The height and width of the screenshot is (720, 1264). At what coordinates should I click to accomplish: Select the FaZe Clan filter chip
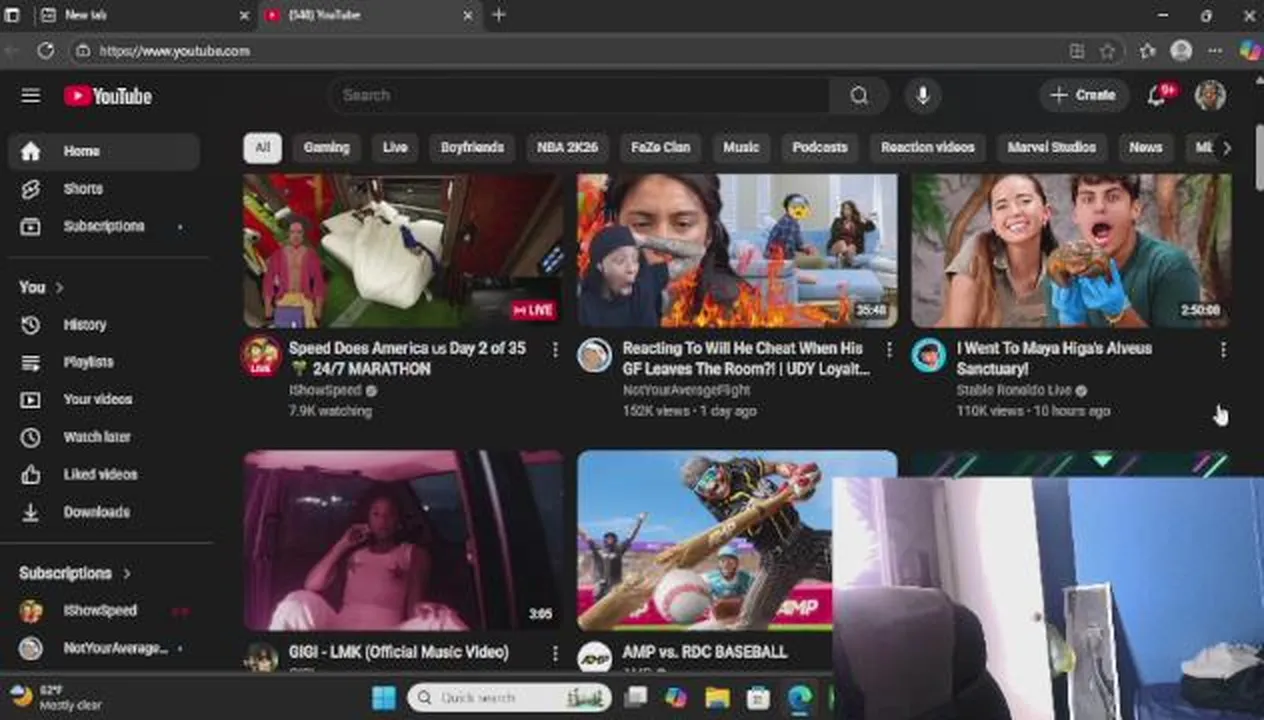(x=661, y=148)
